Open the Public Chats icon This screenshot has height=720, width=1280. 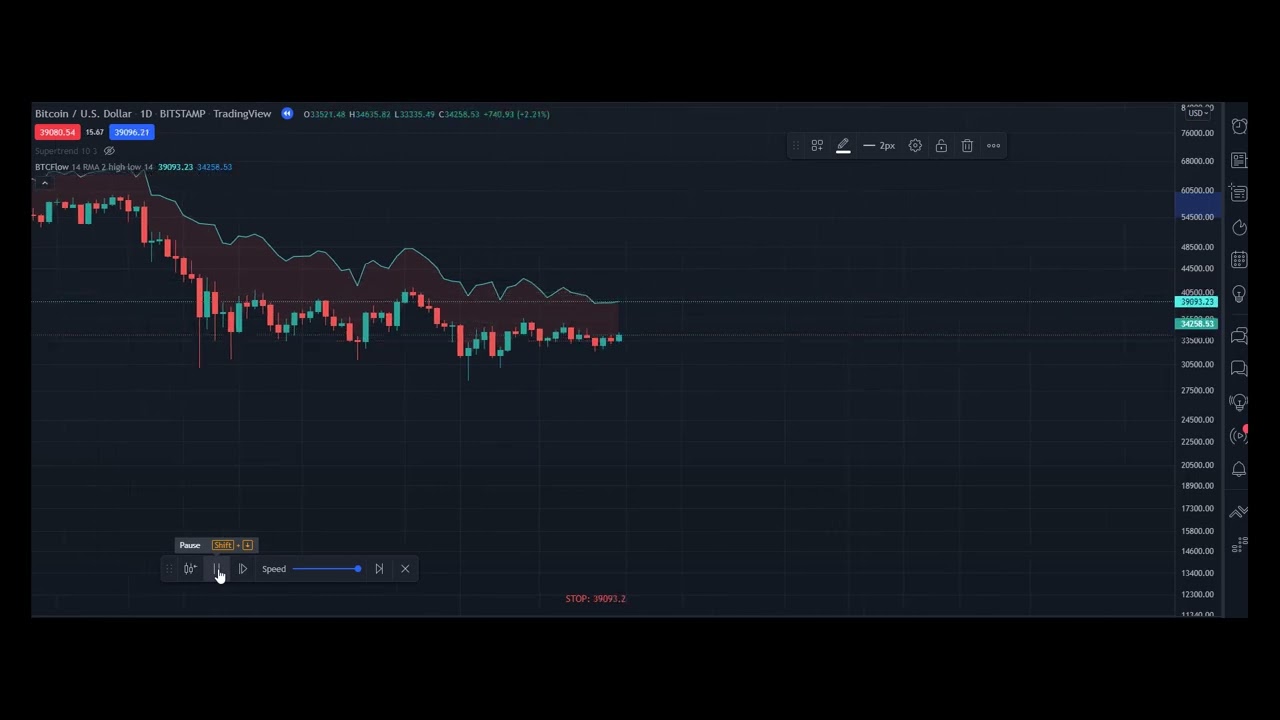tap(1239, 336)
